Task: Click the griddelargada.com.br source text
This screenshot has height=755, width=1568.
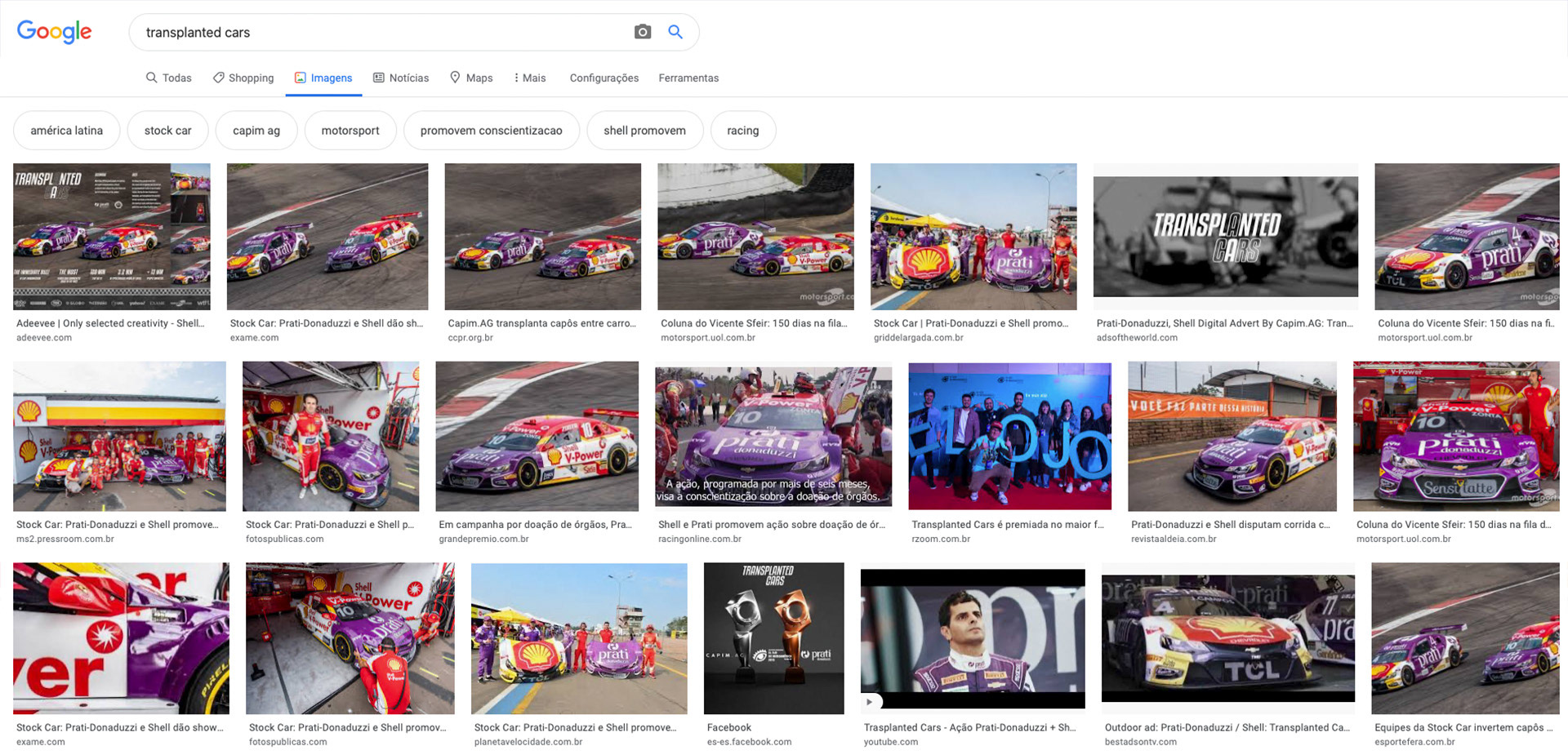Action: click(919, 337)
